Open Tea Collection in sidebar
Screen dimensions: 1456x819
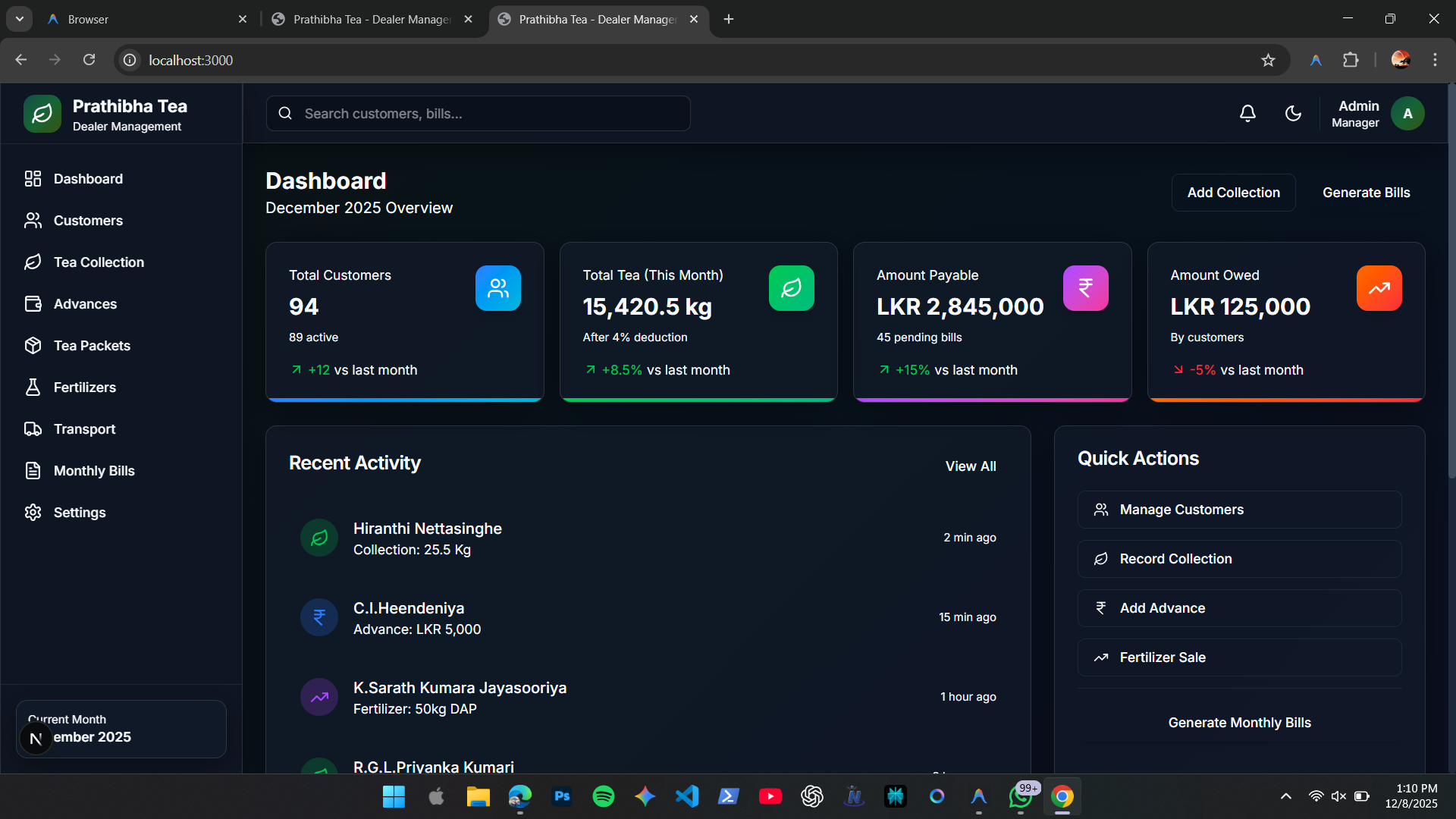coord(99,262)
